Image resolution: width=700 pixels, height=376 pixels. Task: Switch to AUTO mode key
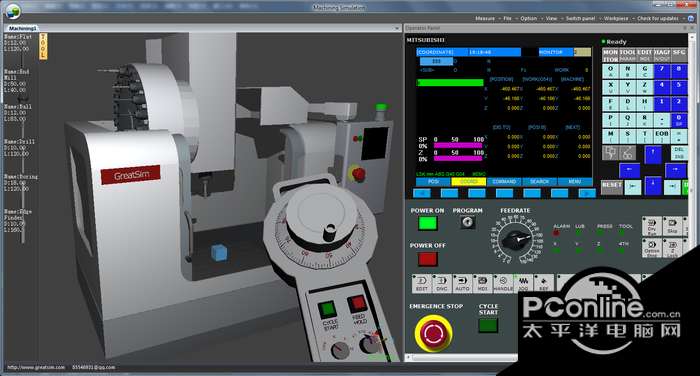tap(462, 284)
